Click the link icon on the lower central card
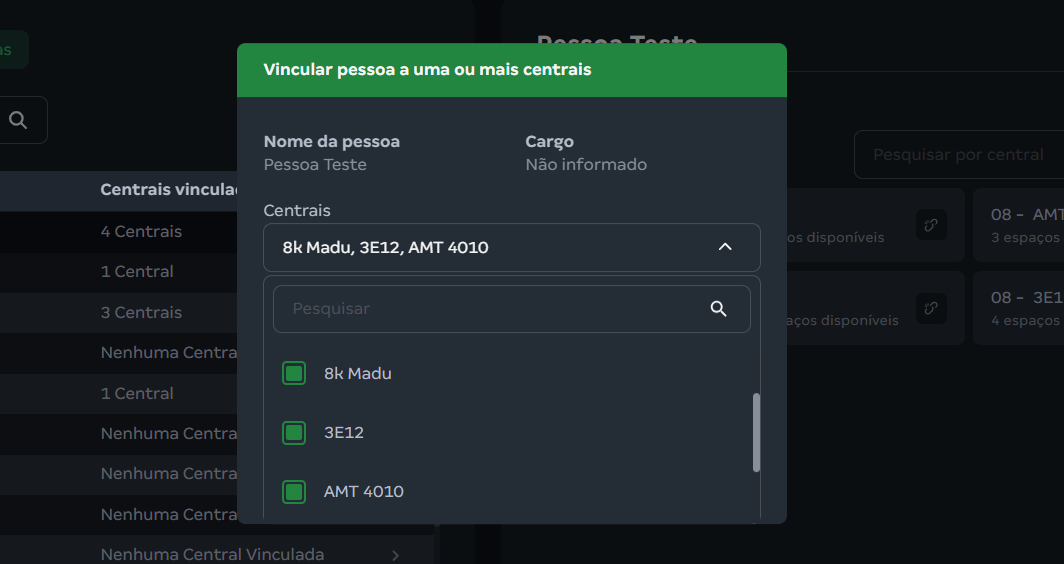 click(x=931, y=308)
